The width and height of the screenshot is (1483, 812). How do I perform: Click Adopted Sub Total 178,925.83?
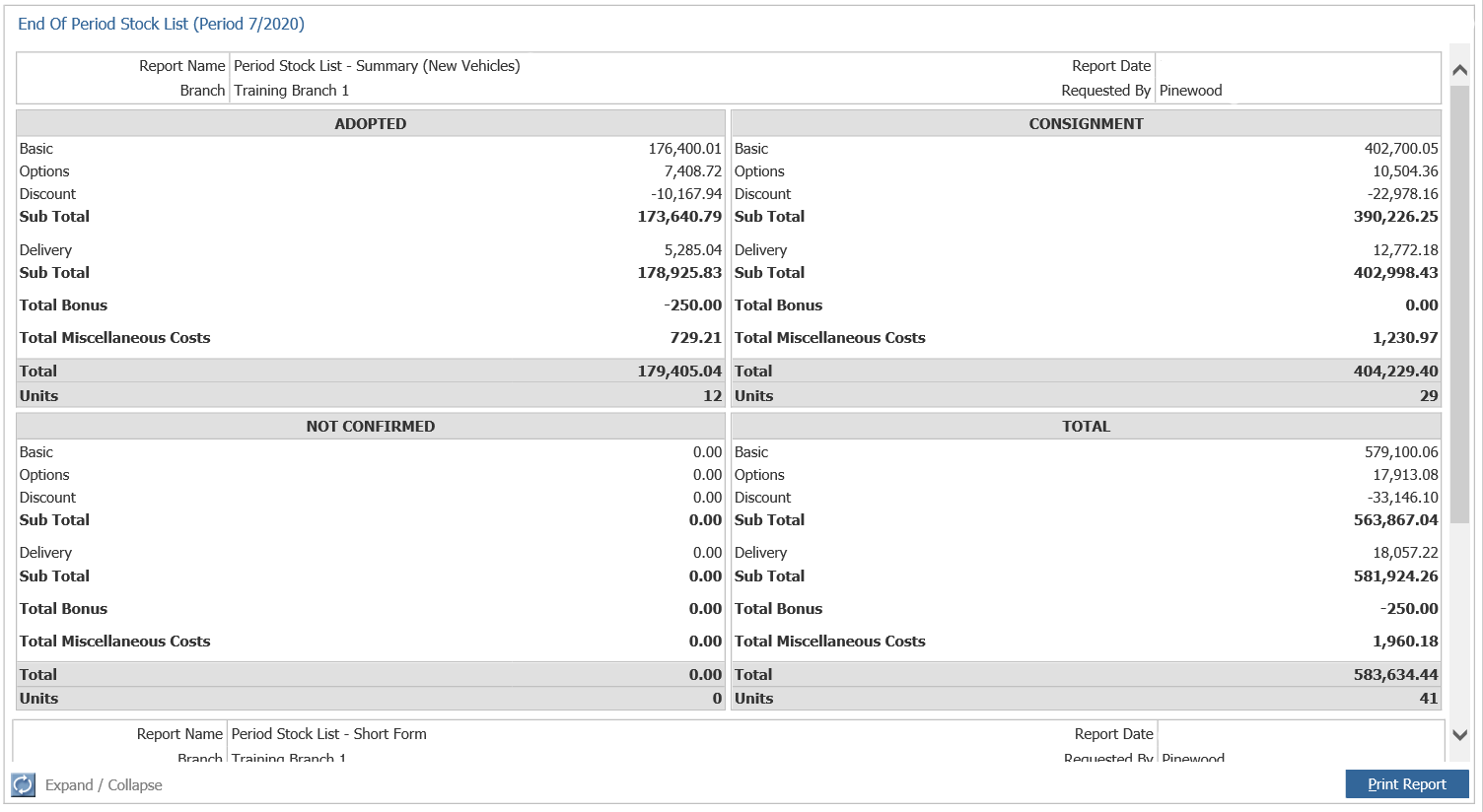click(x=679, y=273)
